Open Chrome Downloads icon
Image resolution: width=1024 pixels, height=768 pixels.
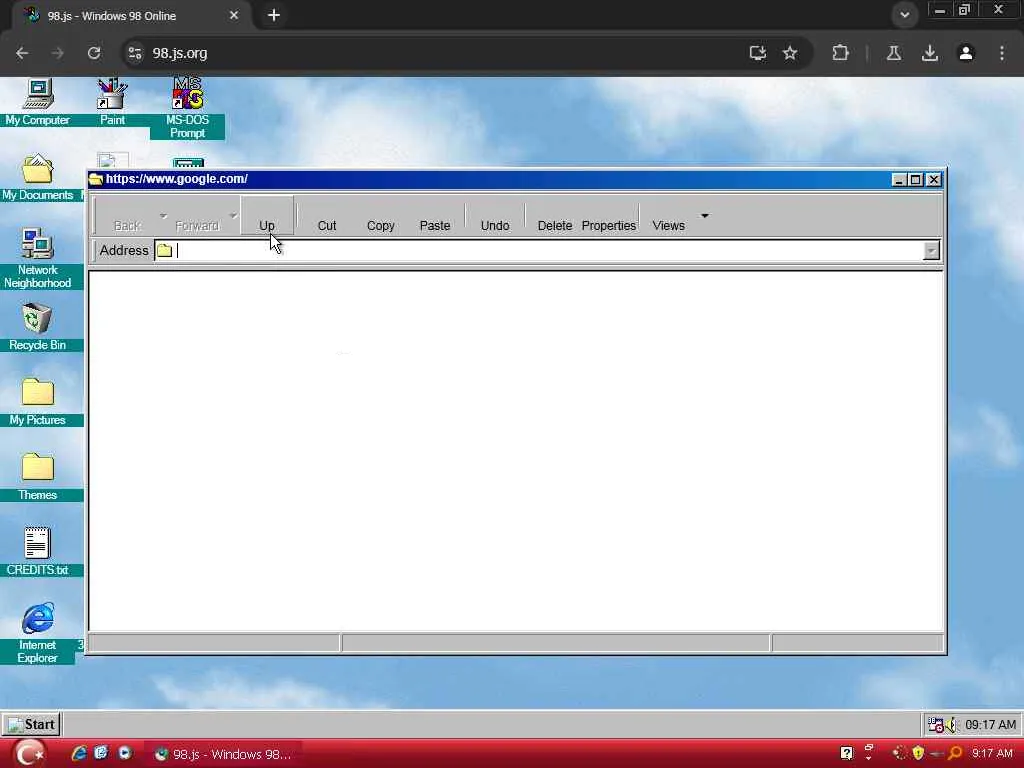click(x=930, y=54)
